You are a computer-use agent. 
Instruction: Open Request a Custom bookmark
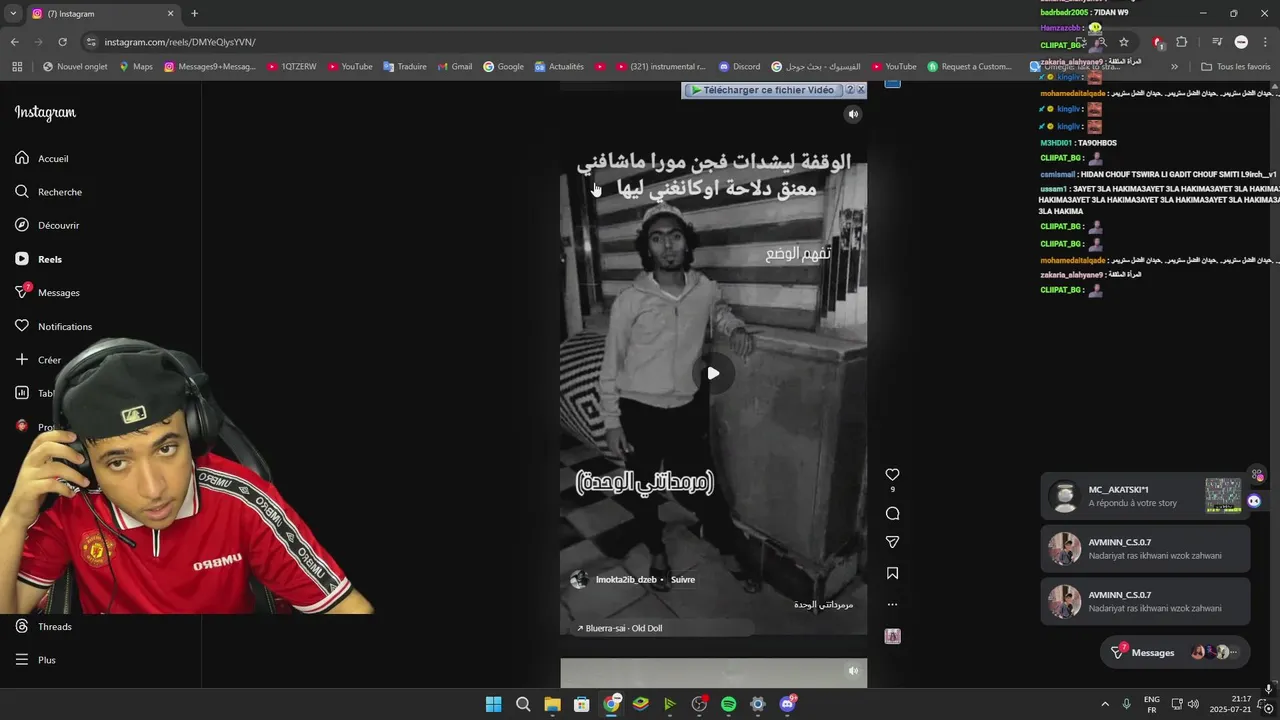pos(970,67)
